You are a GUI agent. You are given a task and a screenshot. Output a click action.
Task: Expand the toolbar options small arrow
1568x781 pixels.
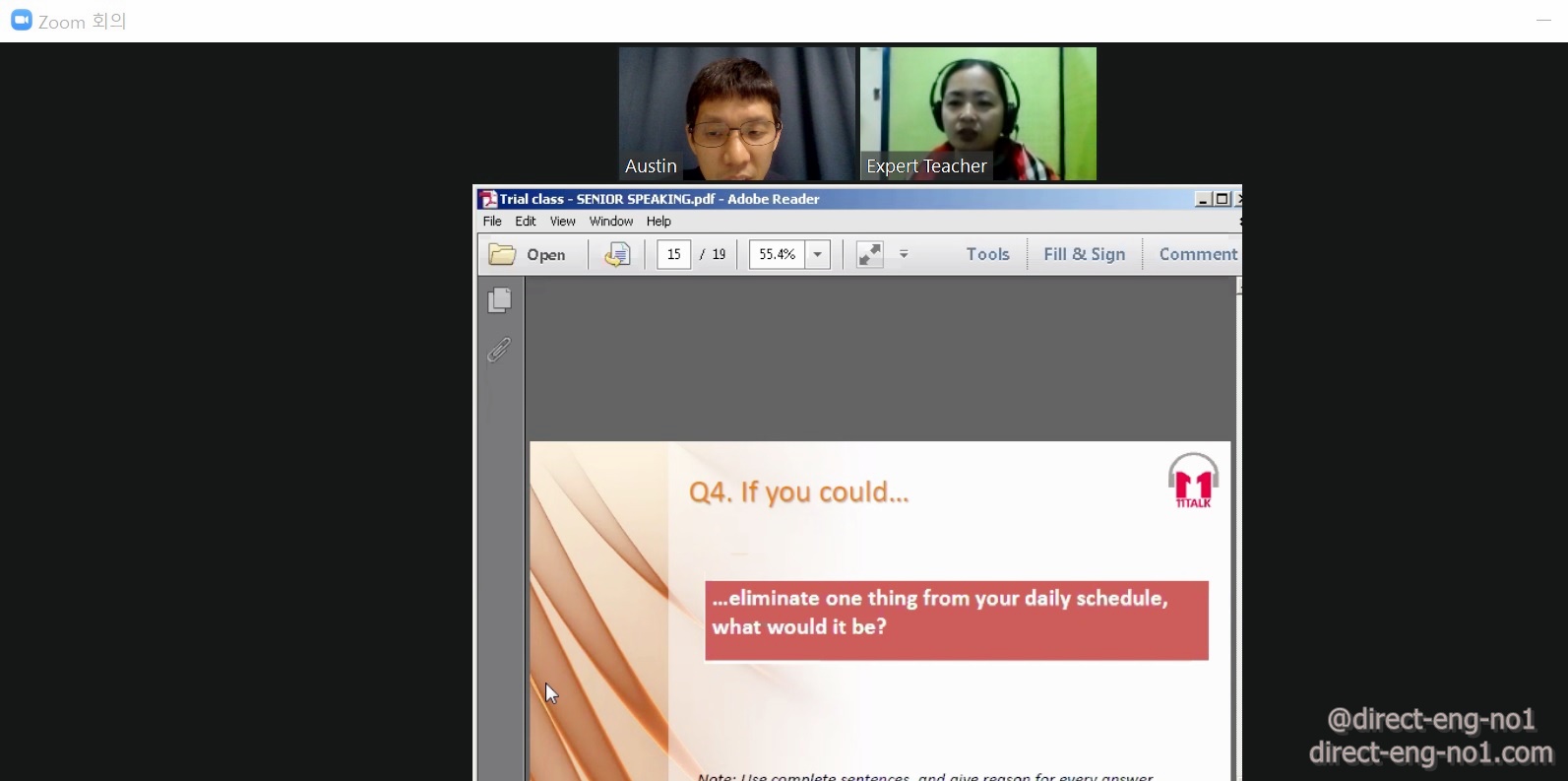click(904, 254)
